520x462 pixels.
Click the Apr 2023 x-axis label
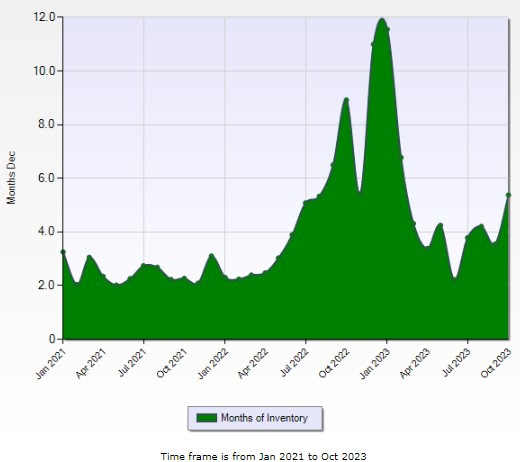tap(415, 363)
